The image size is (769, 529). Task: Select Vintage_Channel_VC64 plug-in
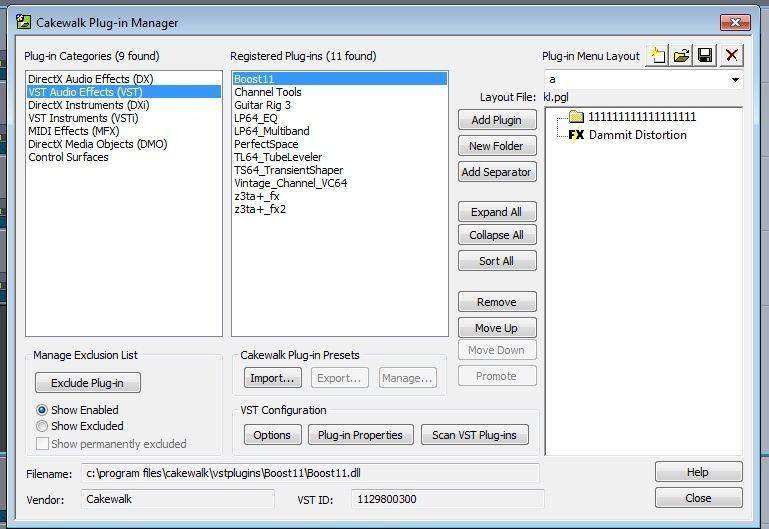point(340,183)
